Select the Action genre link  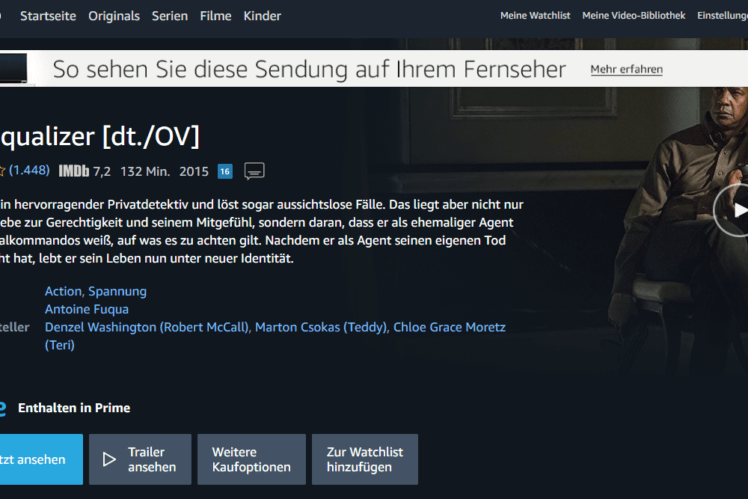[x=63, y=291]
